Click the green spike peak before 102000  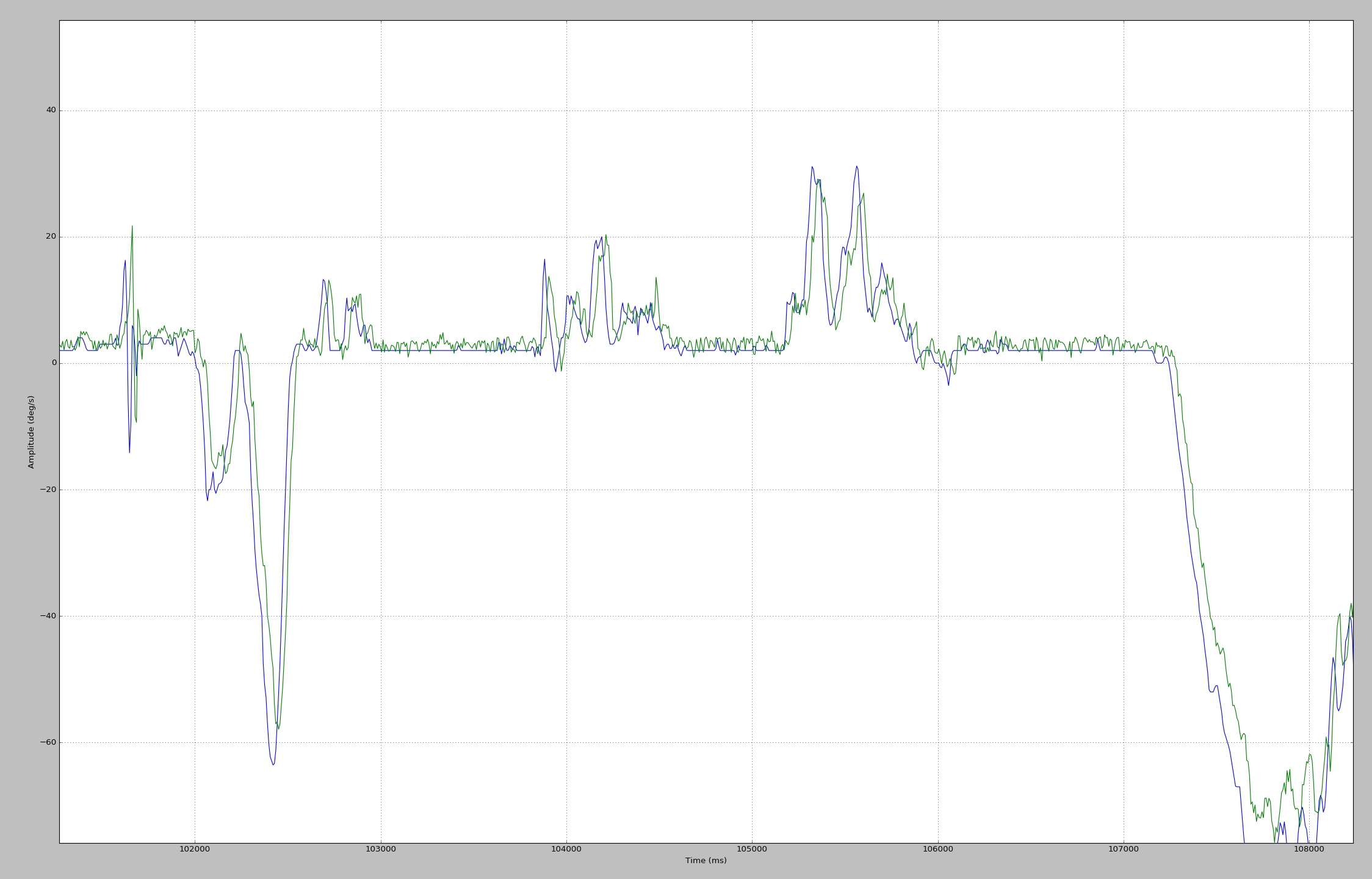[x=132, y=226]
